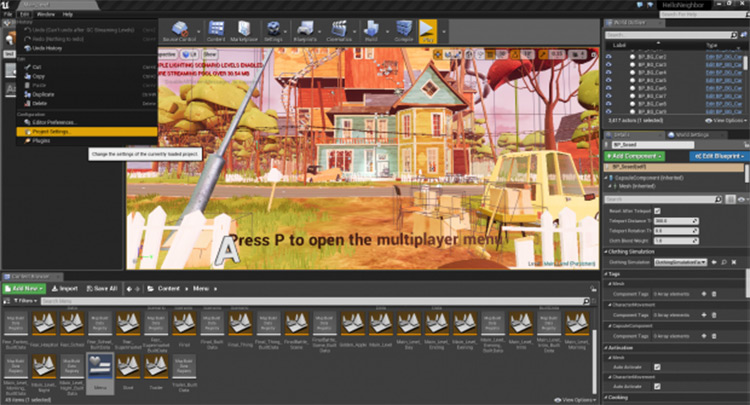The width and height of the screenshot is (750, 405).
Task: Click the Compile toolbar button
Action: [404, 32]
